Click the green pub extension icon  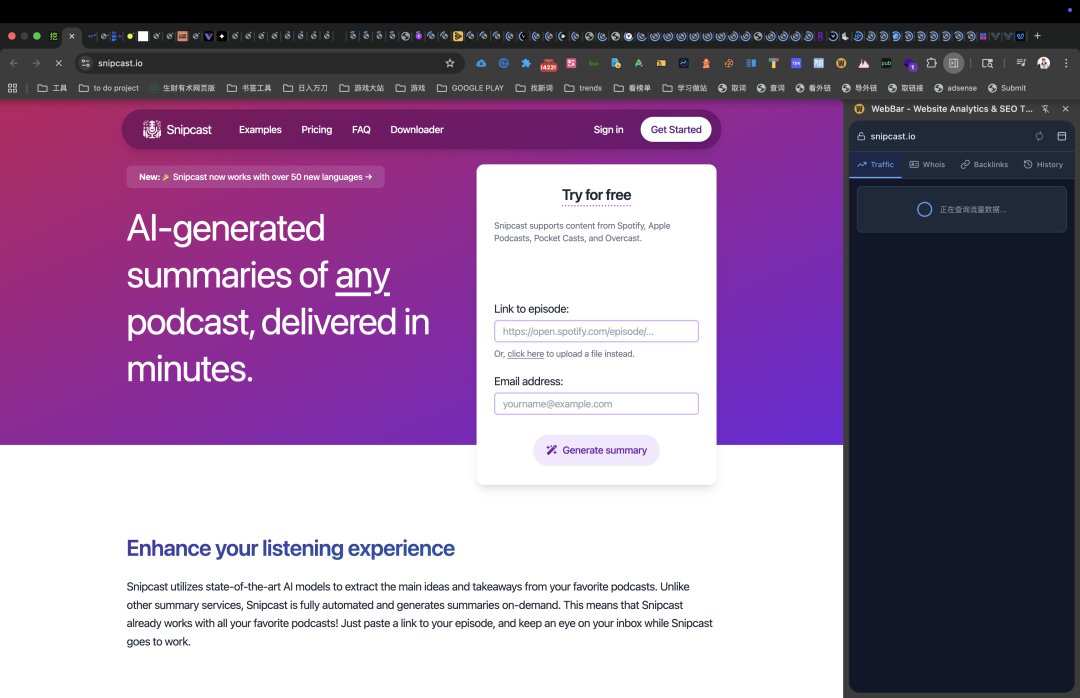tap(886, 63)
